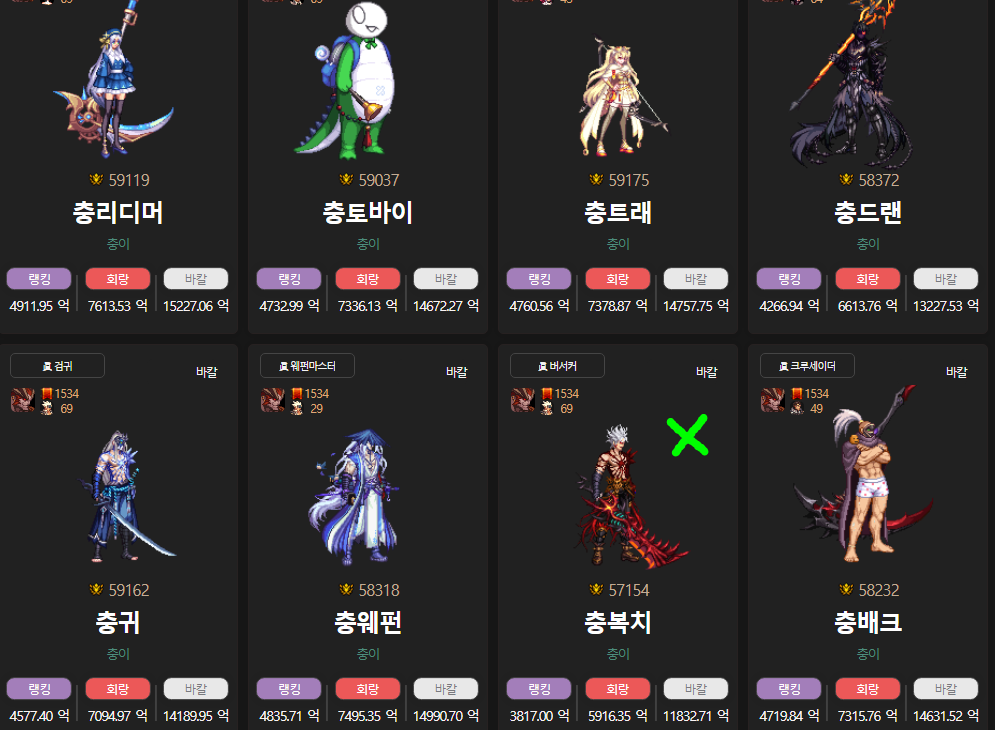Select the 워펀마스터 class tag
The height and width of the screenshot is (730, 995).
point(307,366)
